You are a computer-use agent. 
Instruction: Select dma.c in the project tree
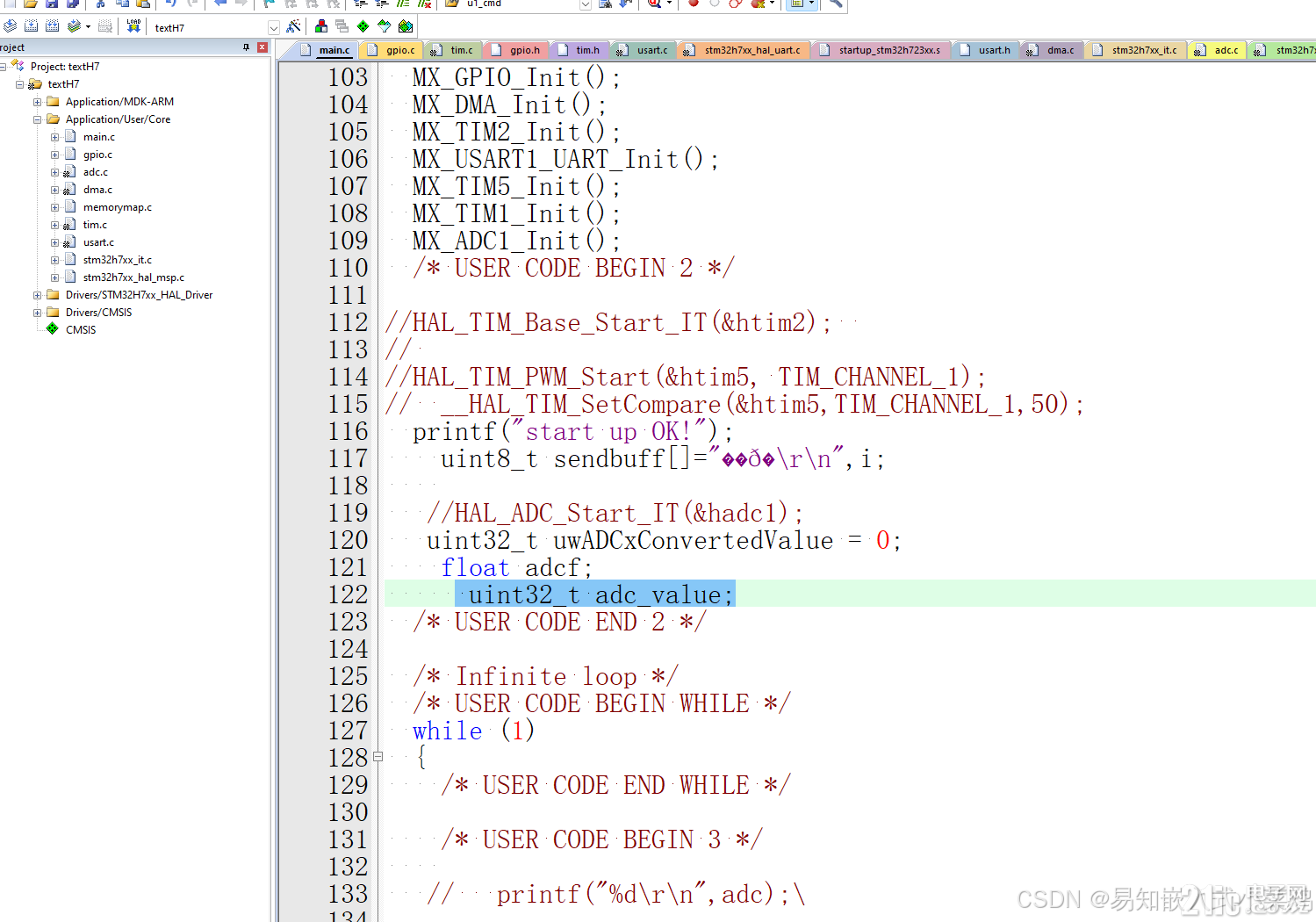point(97,190)
